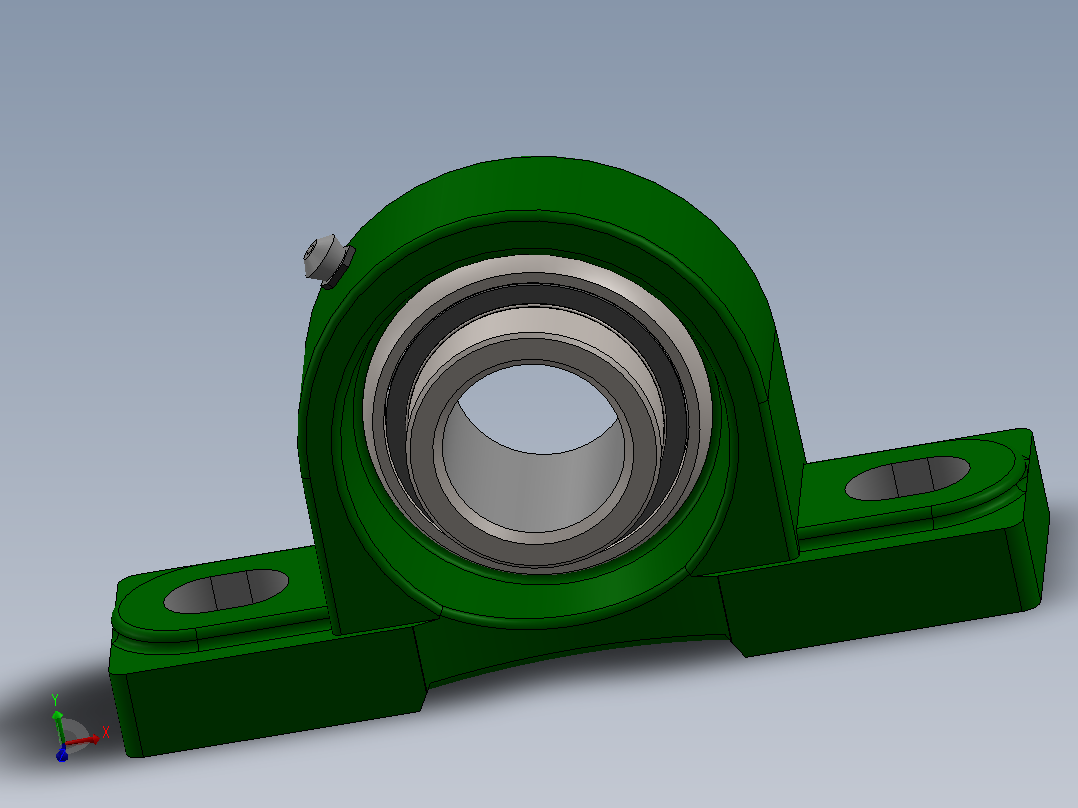Click the blue Z axis of the triad
The image size is (1078, 808).
pyautogui.click(x=62, y=754)
